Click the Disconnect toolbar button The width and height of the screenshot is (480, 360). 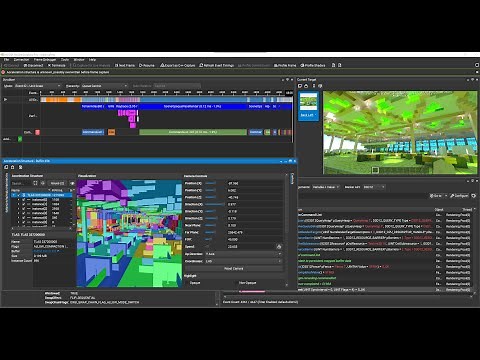tap(33, 65)
